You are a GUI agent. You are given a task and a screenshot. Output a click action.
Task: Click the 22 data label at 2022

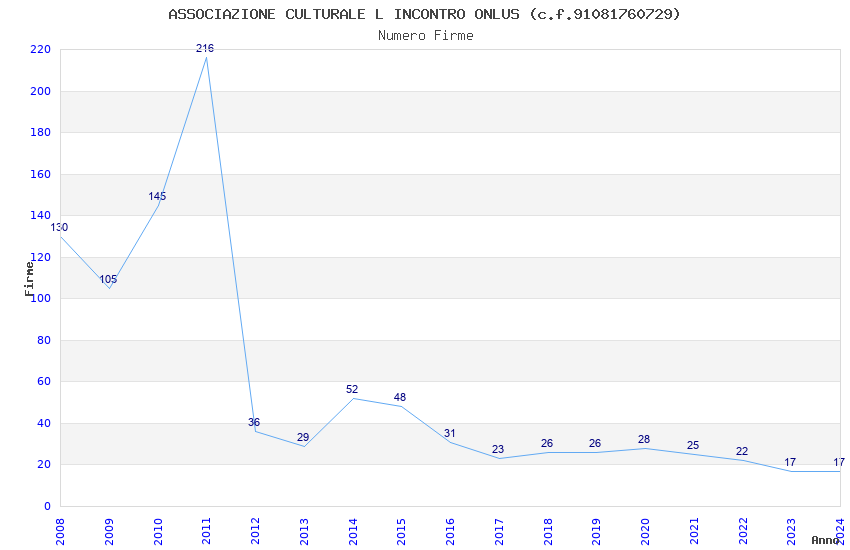point(742,451)
